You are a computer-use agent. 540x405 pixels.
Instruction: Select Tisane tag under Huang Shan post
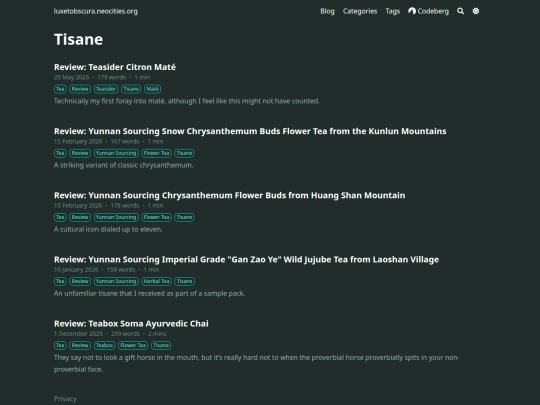184,217
